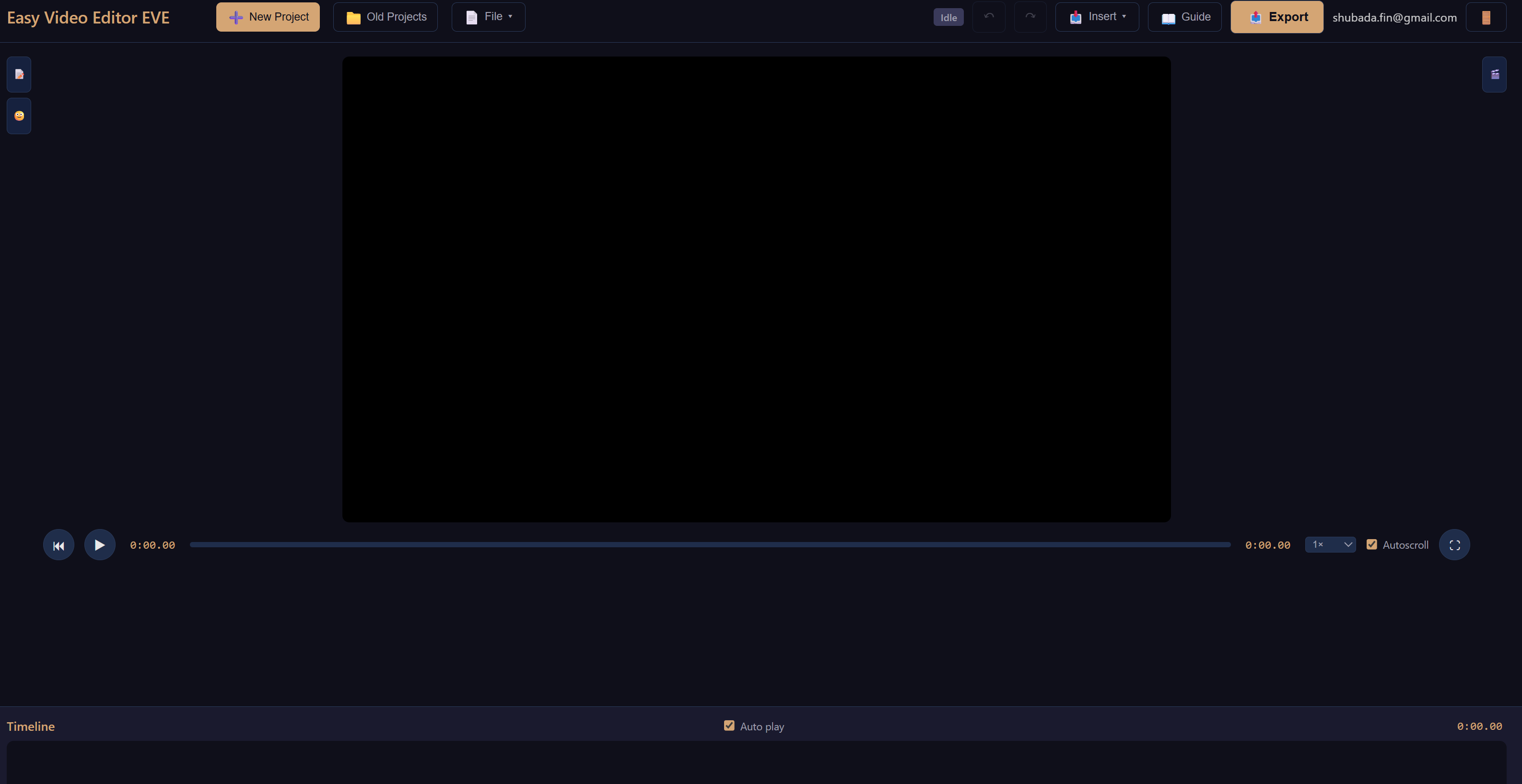The width and height of the screenshot is (1522, 784).
Task: Toggle the Autoscroll checkbox
Action: point(1372,544)
